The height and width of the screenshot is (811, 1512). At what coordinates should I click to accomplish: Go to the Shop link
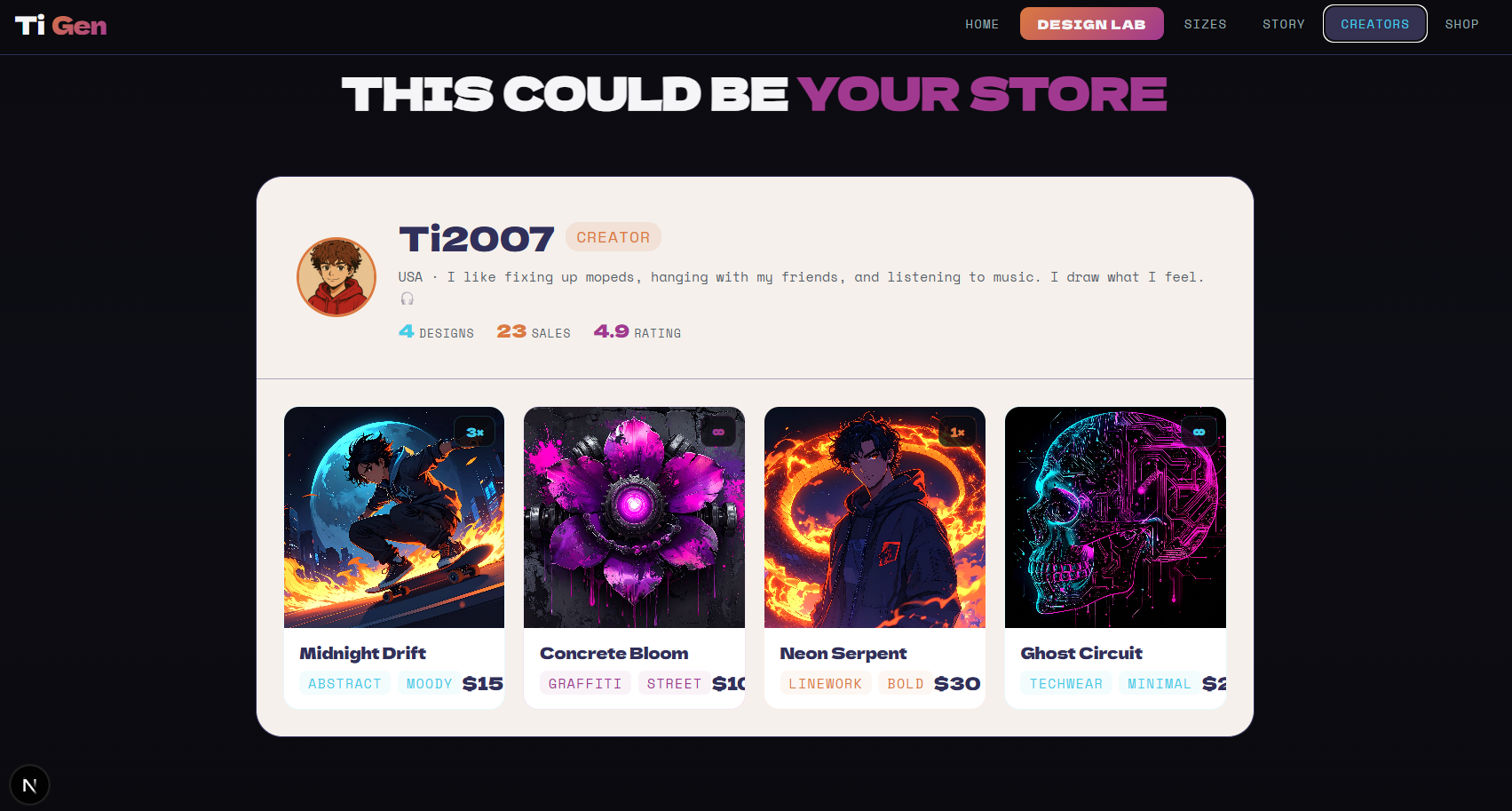pos(1461,24)
